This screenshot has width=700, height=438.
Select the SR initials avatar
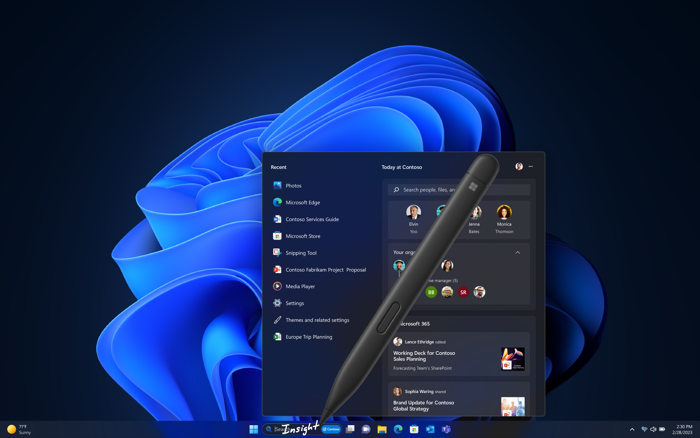pos(463,292)
